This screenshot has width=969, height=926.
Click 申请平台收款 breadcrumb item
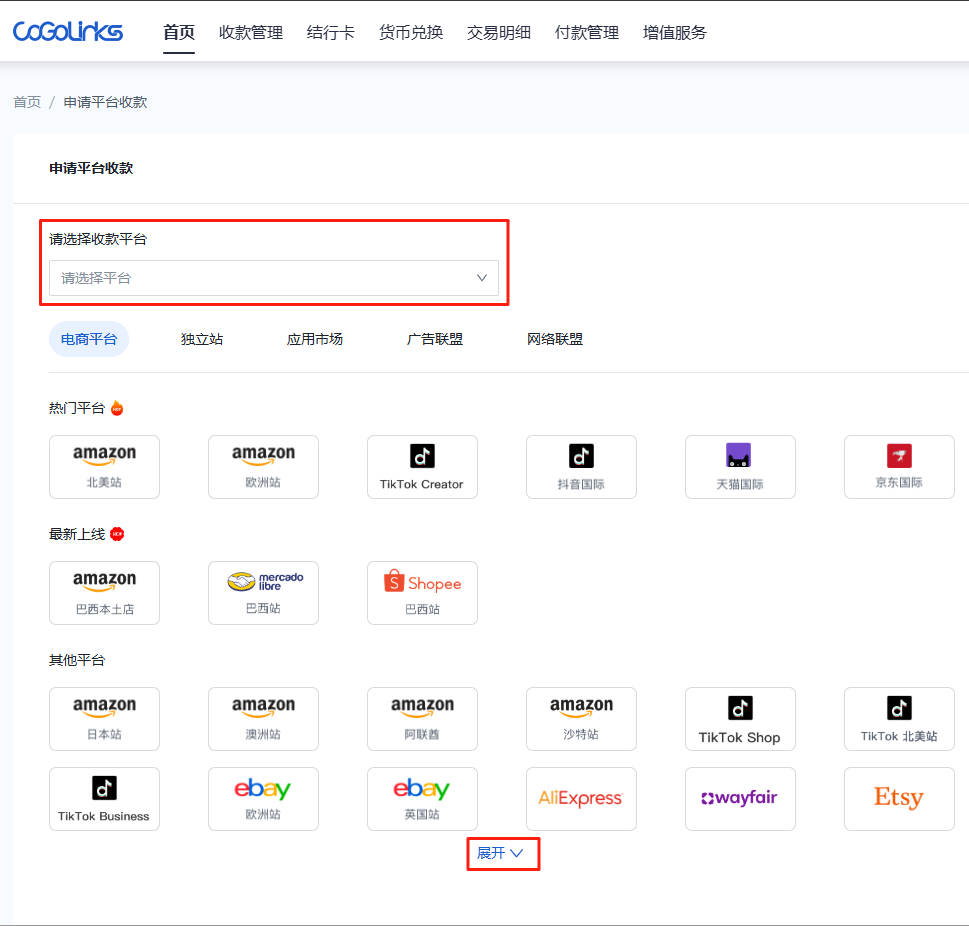[x=106, y=102]
